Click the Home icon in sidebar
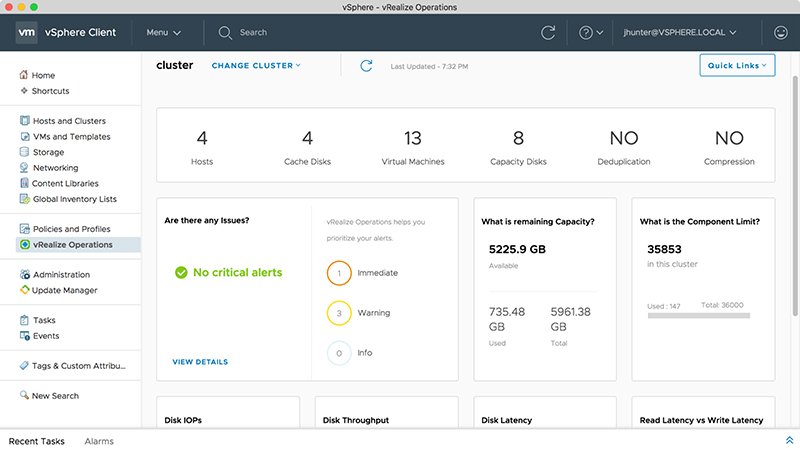 click(x=24, y=75)
